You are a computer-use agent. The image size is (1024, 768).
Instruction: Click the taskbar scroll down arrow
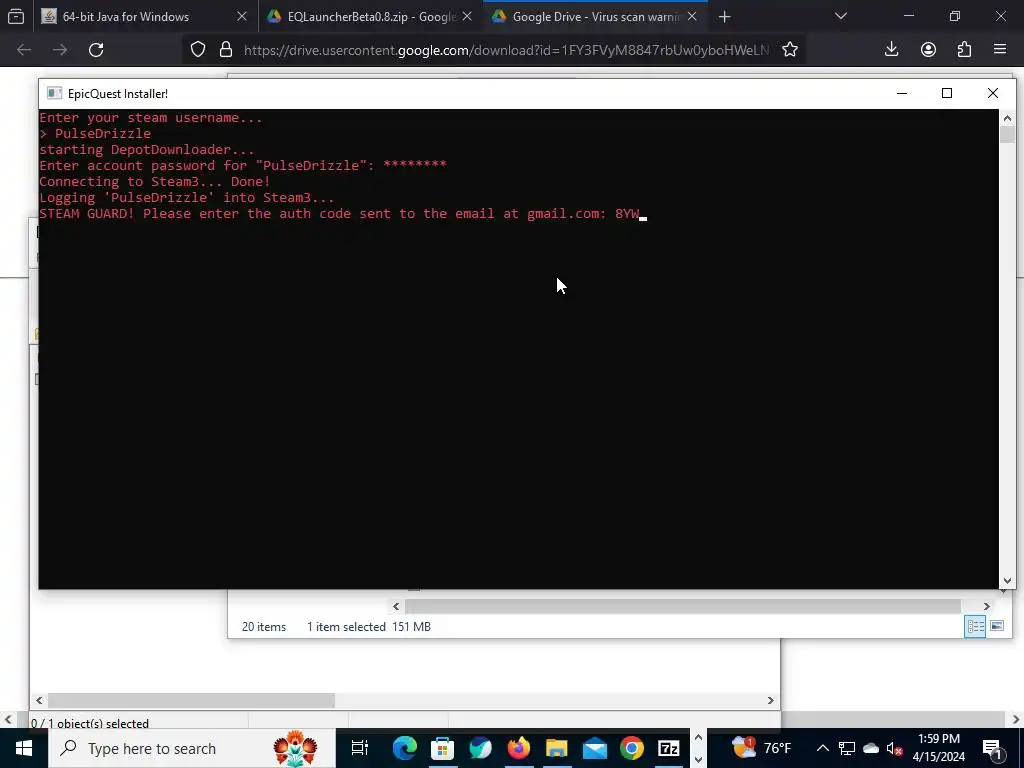click(x=698, y=760)
